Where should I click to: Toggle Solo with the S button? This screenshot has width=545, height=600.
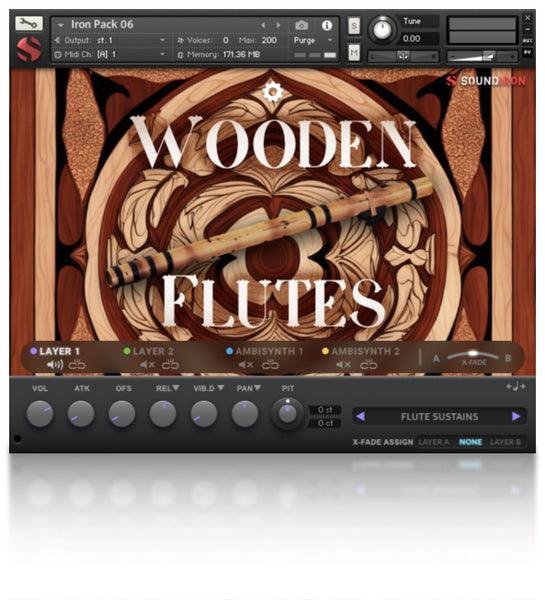(354, 26)
